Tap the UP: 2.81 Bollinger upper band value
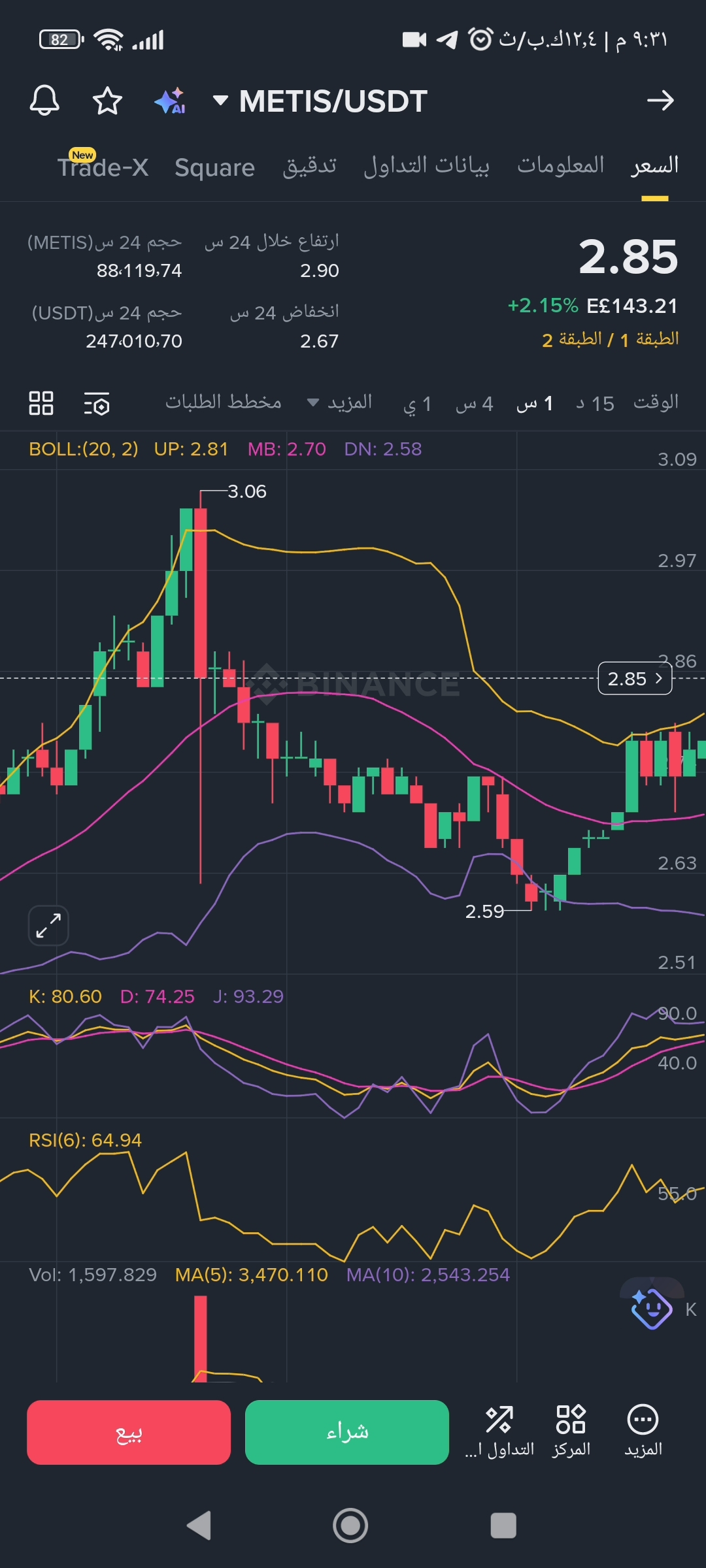Screen dimensions: 706x1568 (x=191, y=449)
